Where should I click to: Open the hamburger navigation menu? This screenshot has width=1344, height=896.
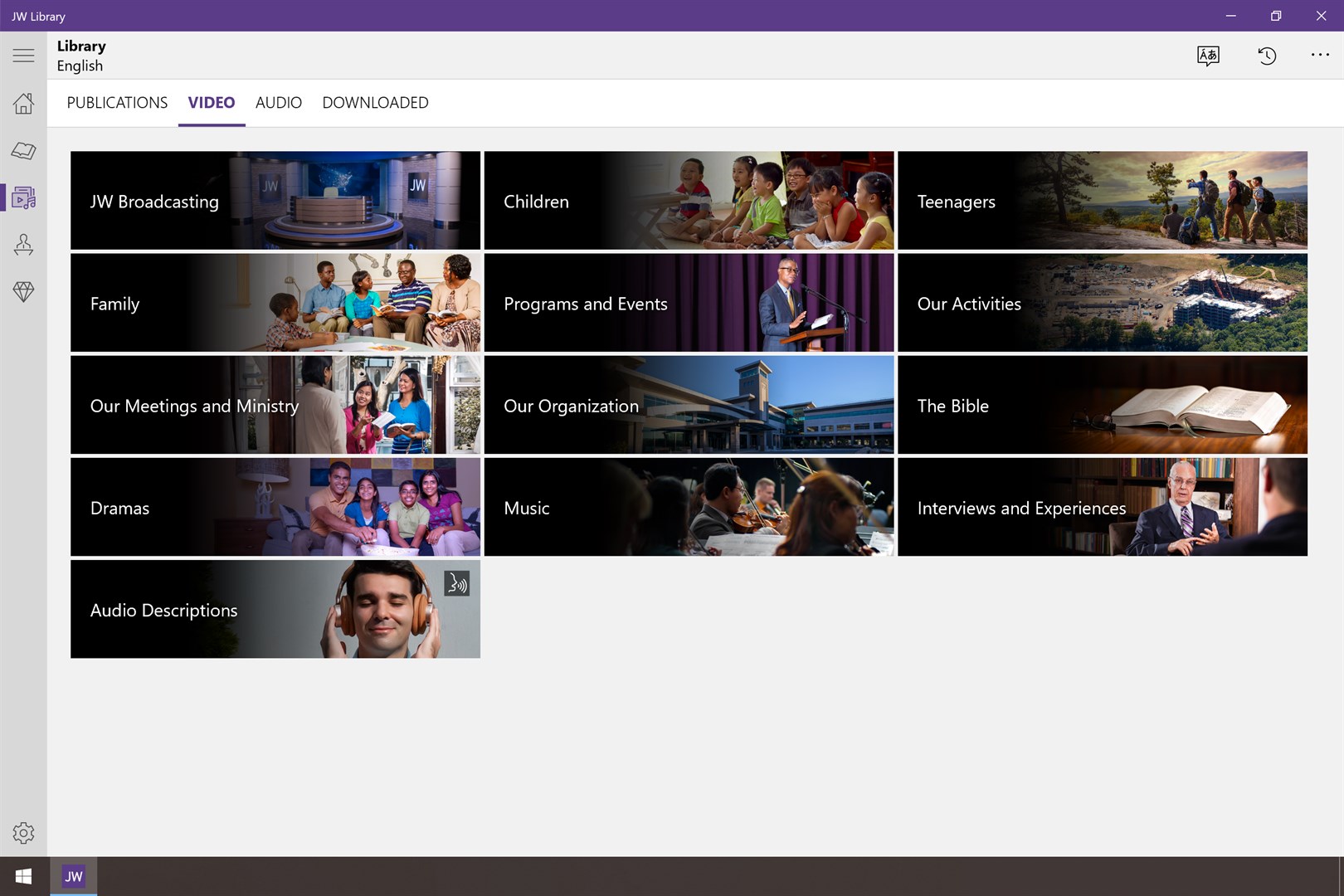click(23, 56)
